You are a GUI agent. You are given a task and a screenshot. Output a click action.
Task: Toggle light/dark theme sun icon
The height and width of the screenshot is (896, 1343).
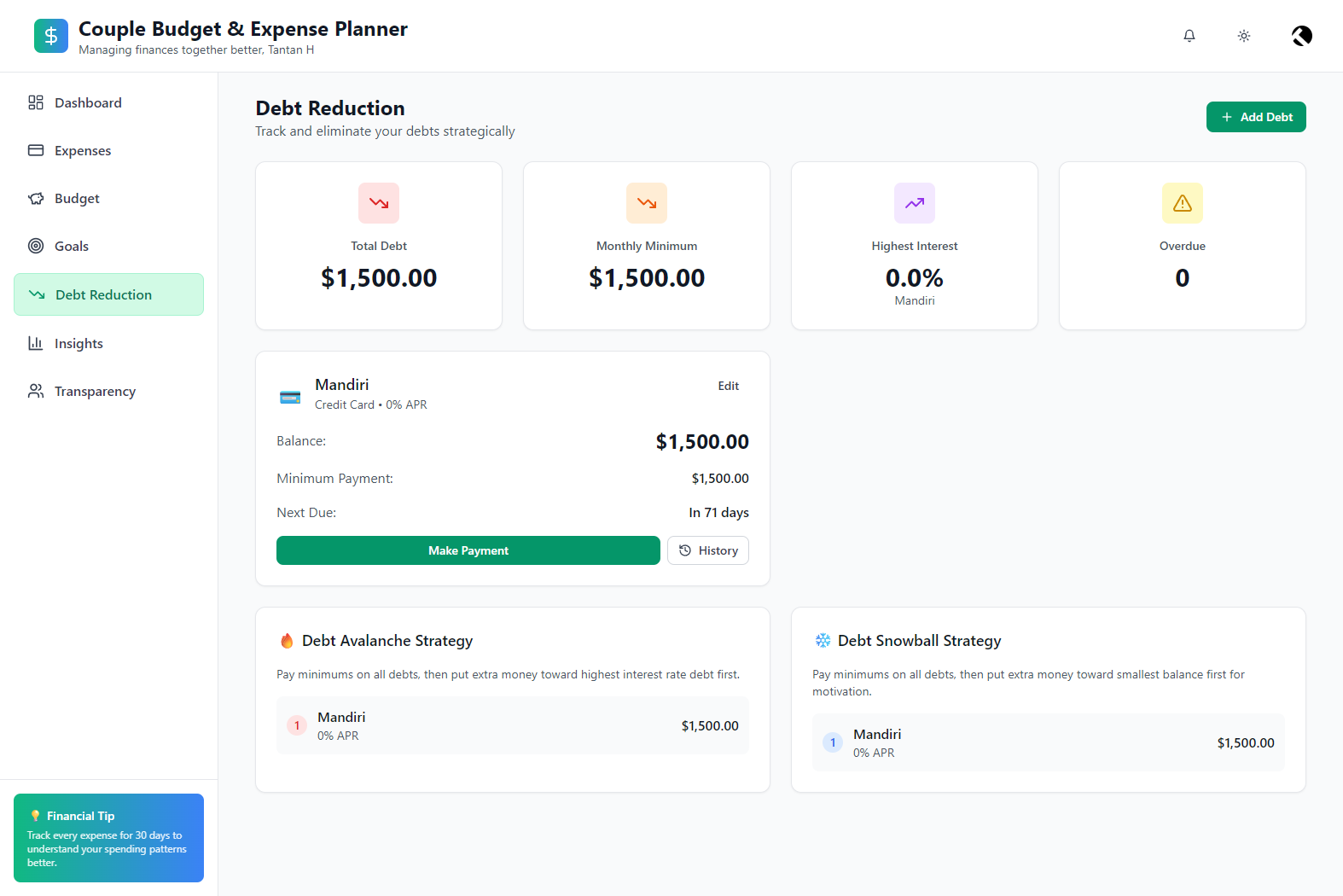(x=1244, y=36)
